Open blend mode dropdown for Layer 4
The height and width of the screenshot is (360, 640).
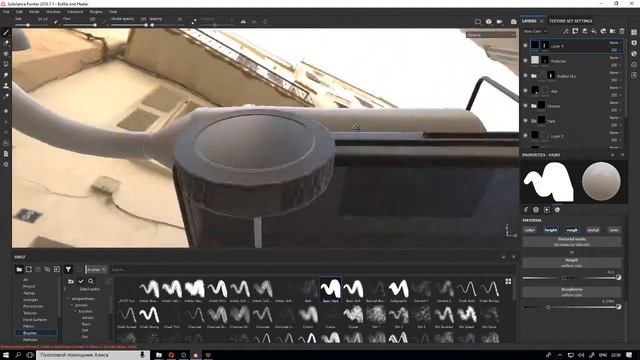coord(616,42)
